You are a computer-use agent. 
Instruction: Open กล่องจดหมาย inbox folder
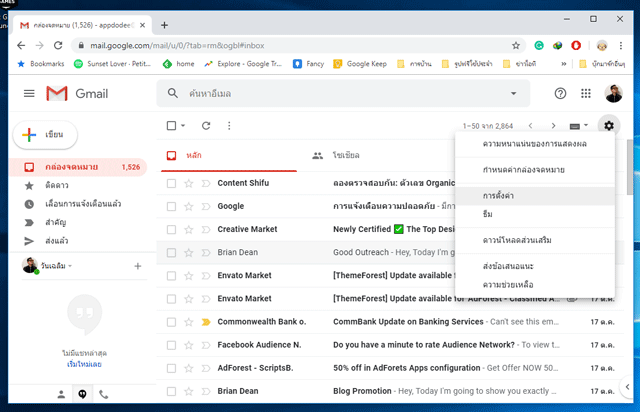[x=78, y=167]
